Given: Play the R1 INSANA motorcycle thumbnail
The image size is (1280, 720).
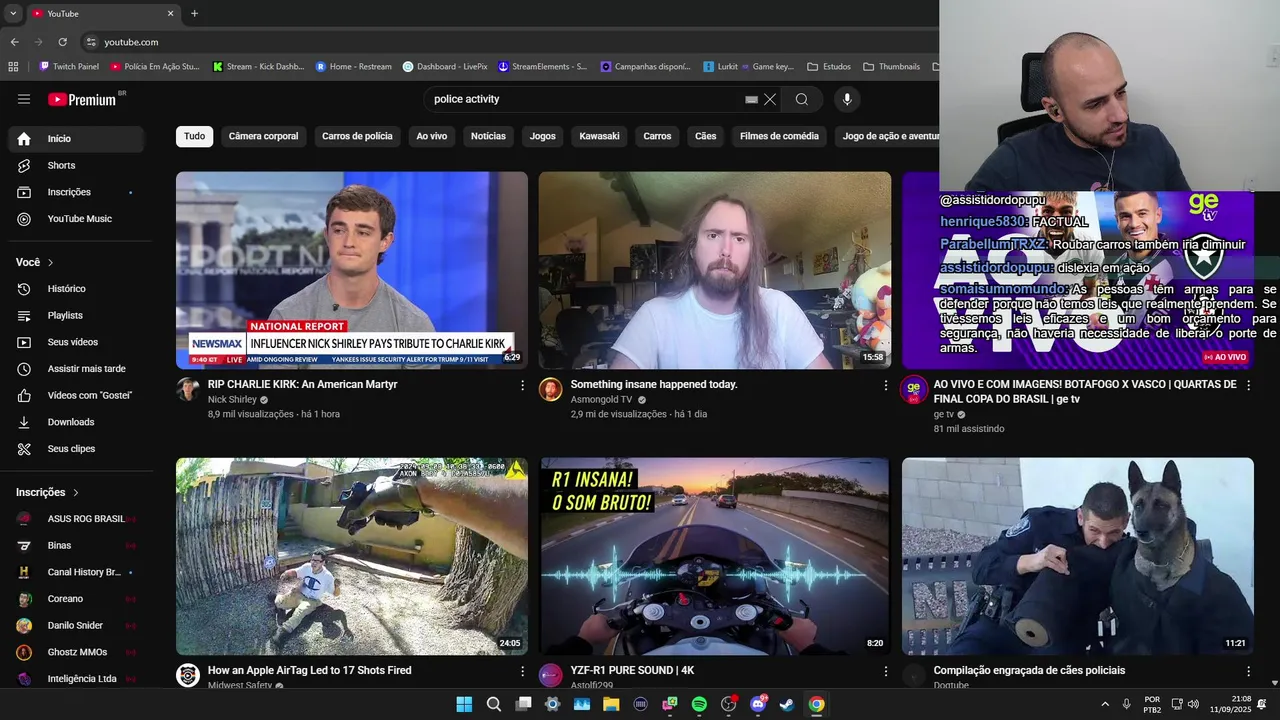Looking at the screenshot, I should [715, 556].
